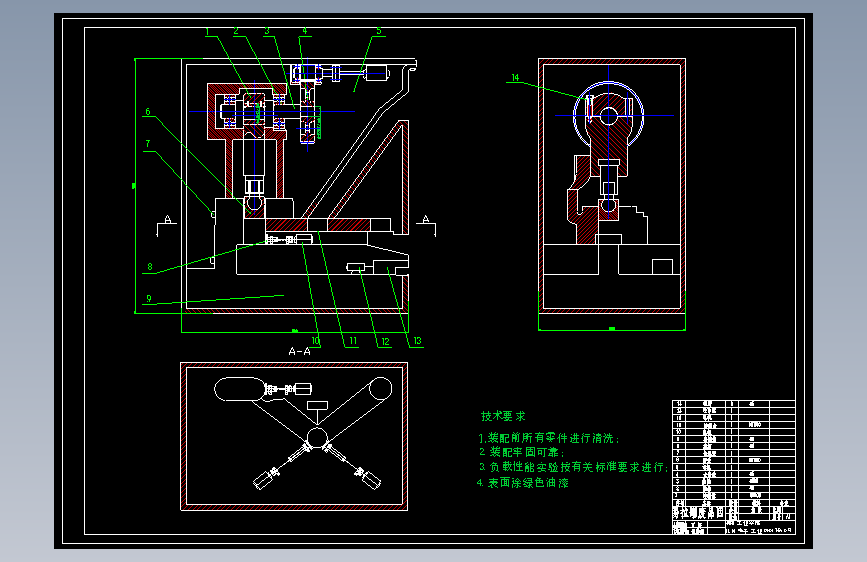Image resolution: width=867 pixels, height=562 pixels.
Task: Select requirement line 3 负载性能实验
Action: tap(573, 467)
